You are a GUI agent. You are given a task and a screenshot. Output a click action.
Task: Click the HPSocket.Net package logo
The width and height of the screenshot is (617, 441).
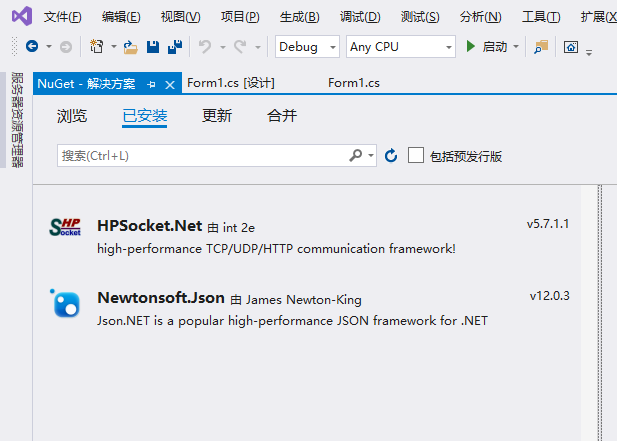[65, 227]
